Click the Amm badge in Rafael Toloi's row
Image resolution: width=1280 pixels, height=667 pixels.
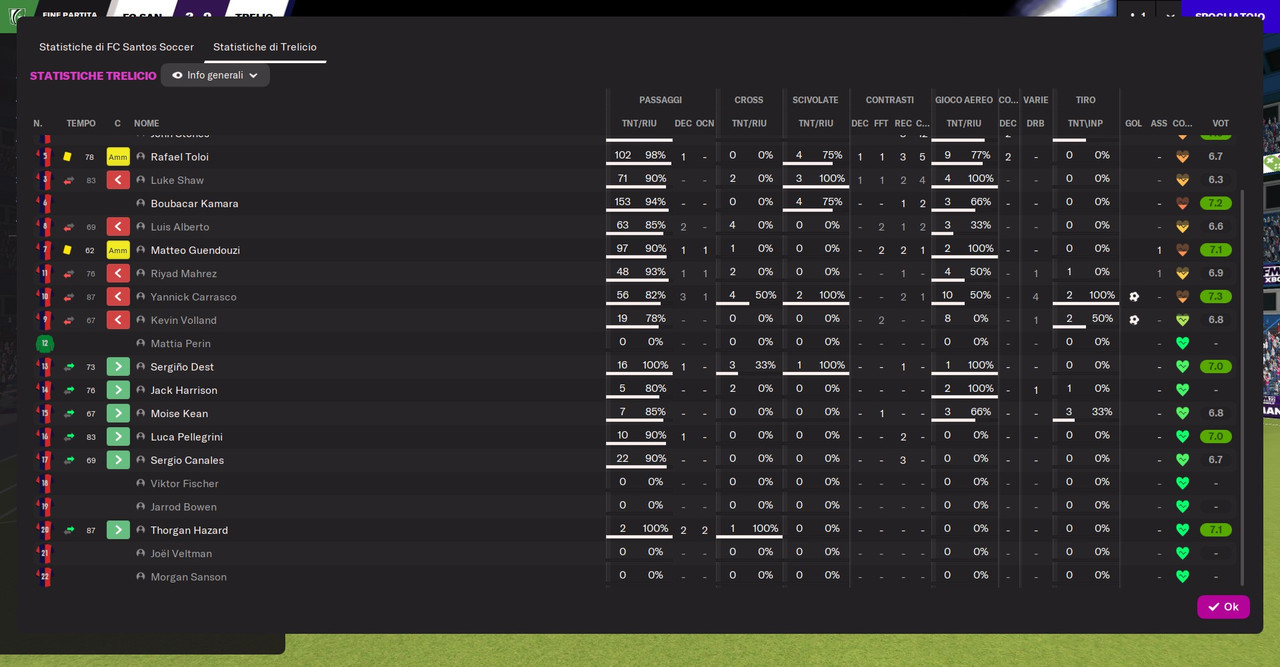pyautogui.click(x=118, y=157)
